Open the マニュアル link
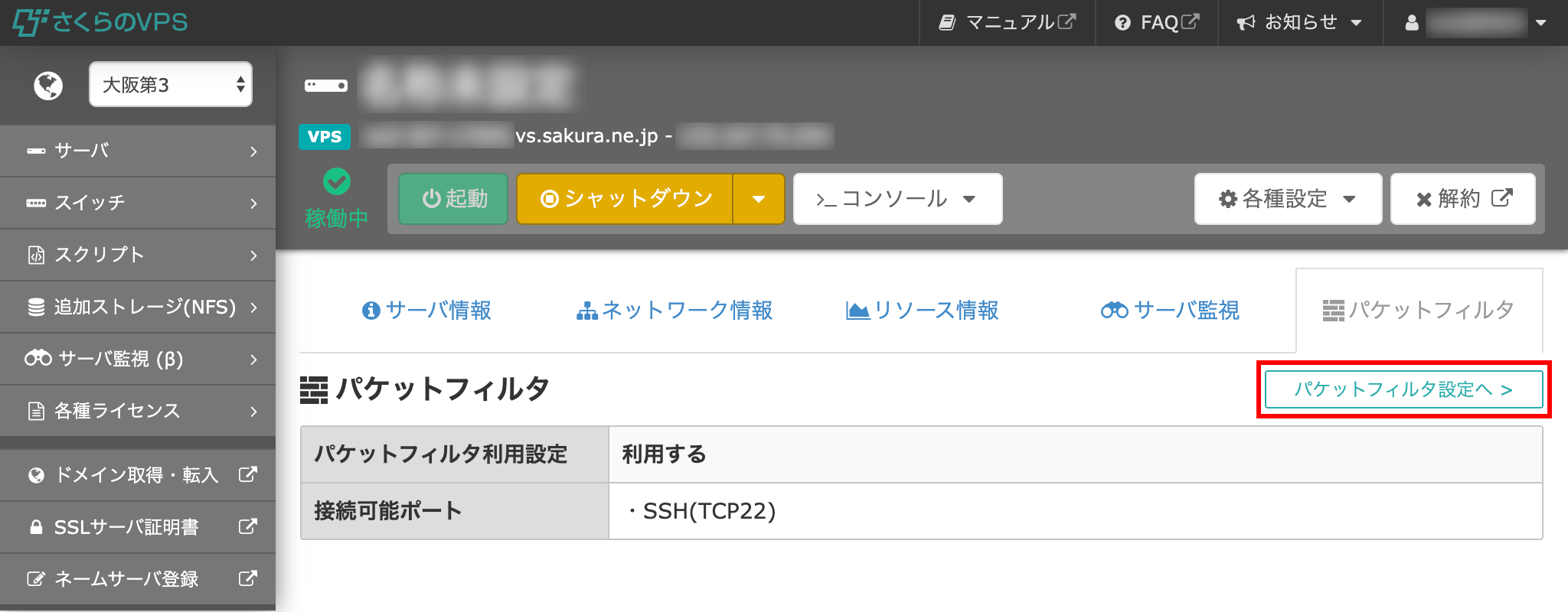The width and height of the screenshot is (1568, 612). (x=1007, y=23)
